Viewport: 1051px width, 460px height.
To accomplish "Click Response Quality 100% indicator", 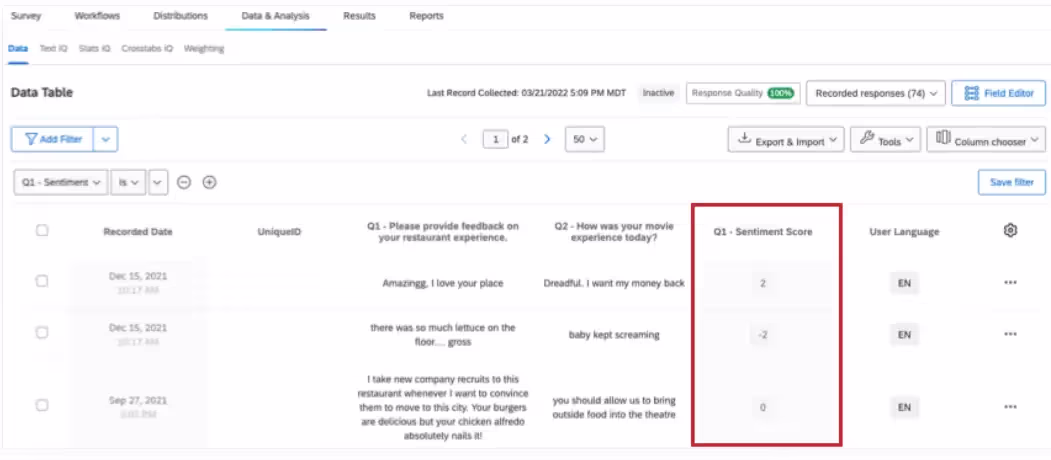I will pos(743,94).
